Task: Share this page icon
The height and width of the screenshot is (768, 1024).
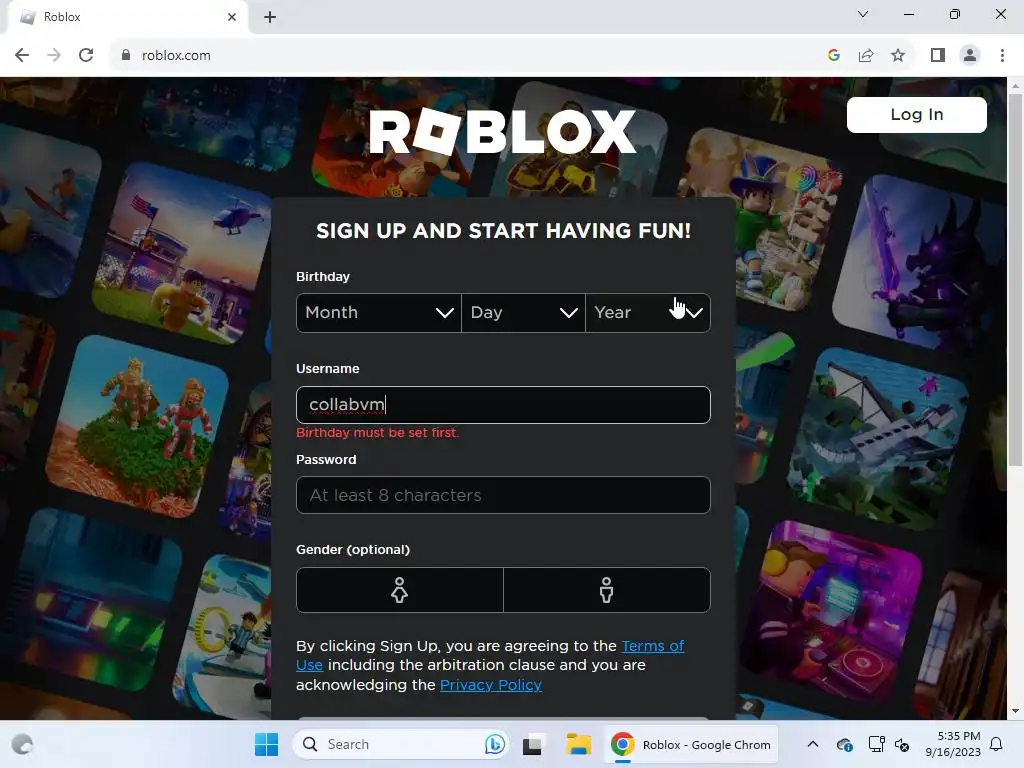Action: [866, 56]
